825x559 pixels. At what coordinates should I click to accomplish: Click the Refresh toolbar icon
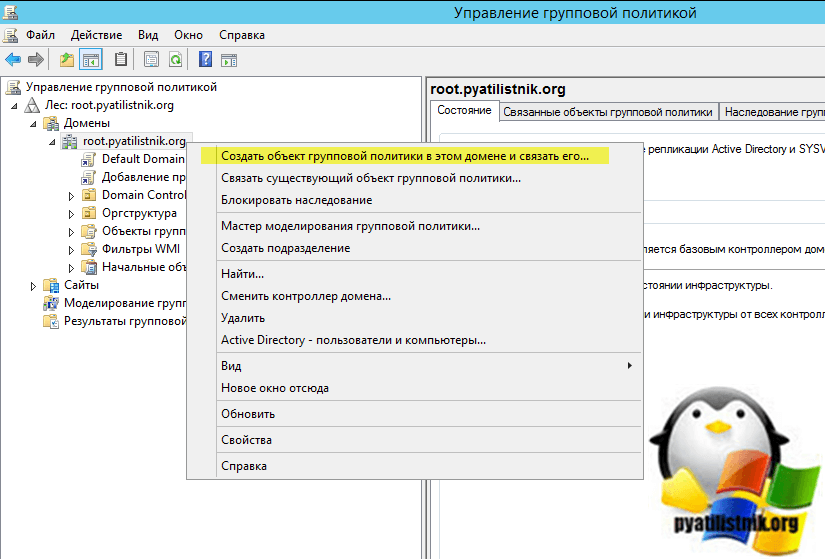click(175, 60)
